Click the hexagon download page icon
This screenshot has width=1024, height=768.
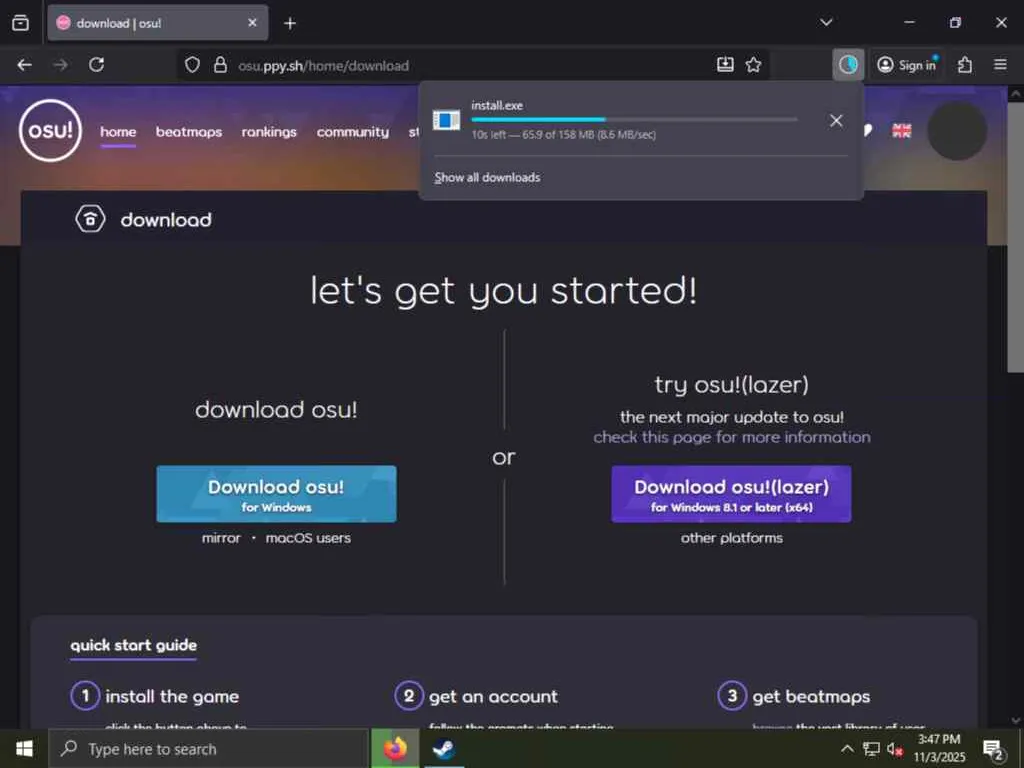pyautogui.click(x=90, y=219)
